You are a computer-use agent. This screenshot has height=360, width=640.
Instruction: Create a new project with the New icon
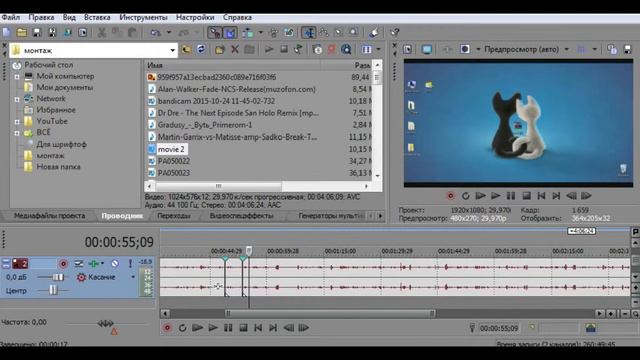point(7,33)
